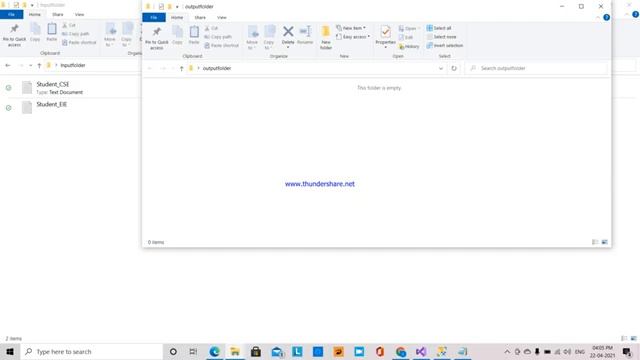Open Task View from the taskbar
The image size is (640, 360).
click(x=193, y=351)
